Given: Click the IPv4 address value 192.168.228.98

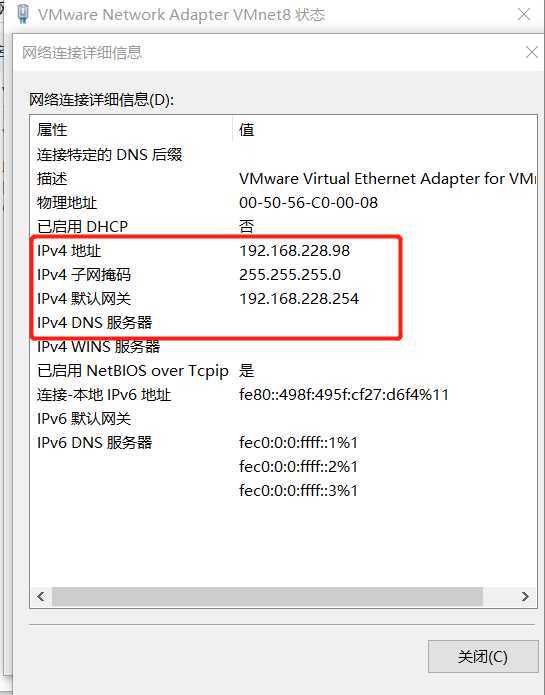Looking at the screenshot, I should tap(295, 251).
